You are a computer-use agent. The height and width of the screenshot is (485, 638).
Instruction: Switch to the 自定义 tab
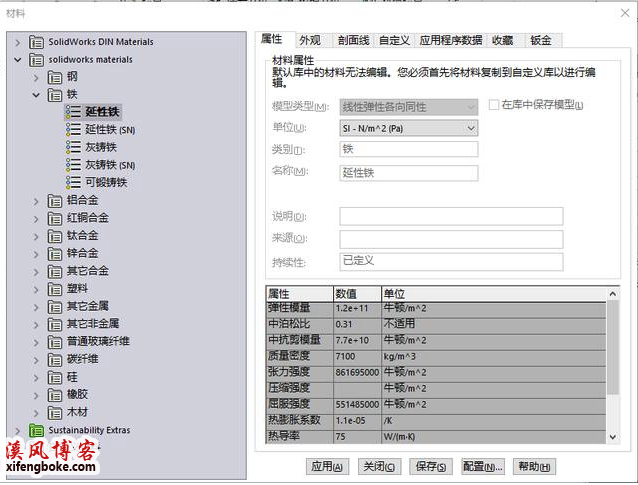(394, 40)
